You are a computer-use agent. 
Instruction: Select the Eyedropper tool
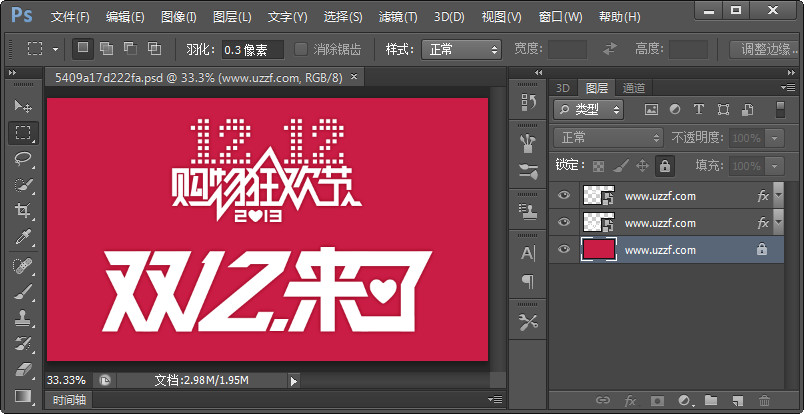(x=23, y=235)
